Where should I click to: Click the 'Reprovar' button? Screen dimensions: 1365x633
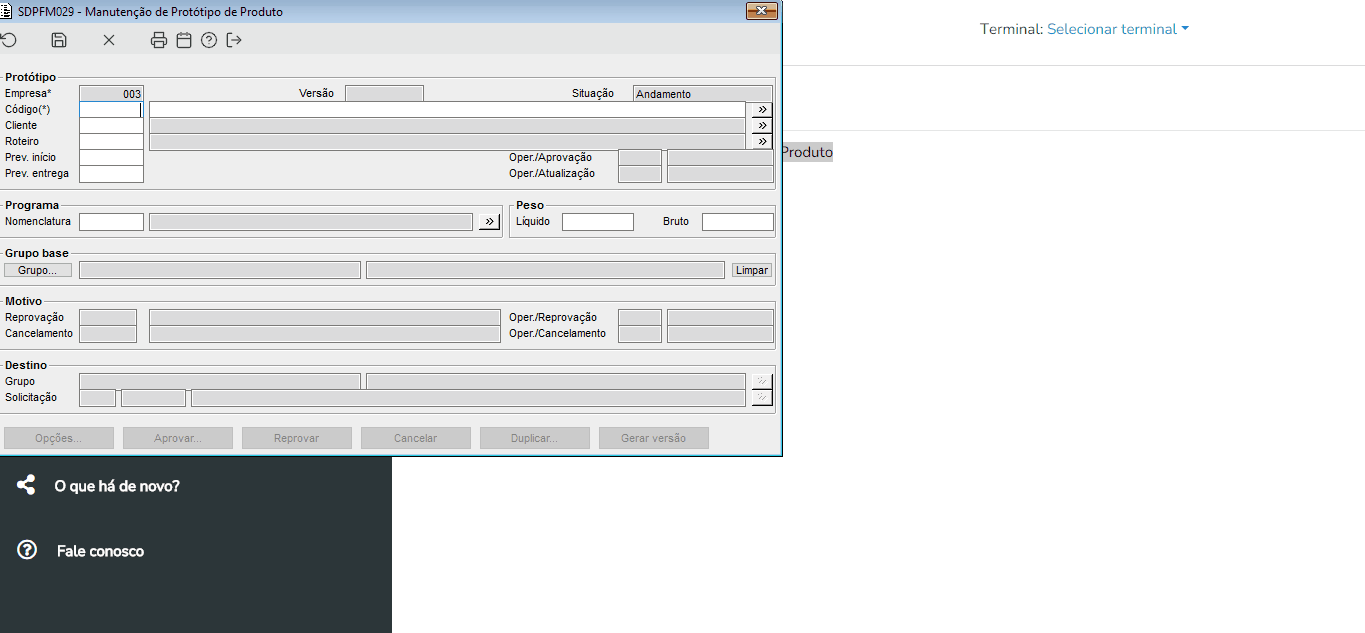point(297,438)
